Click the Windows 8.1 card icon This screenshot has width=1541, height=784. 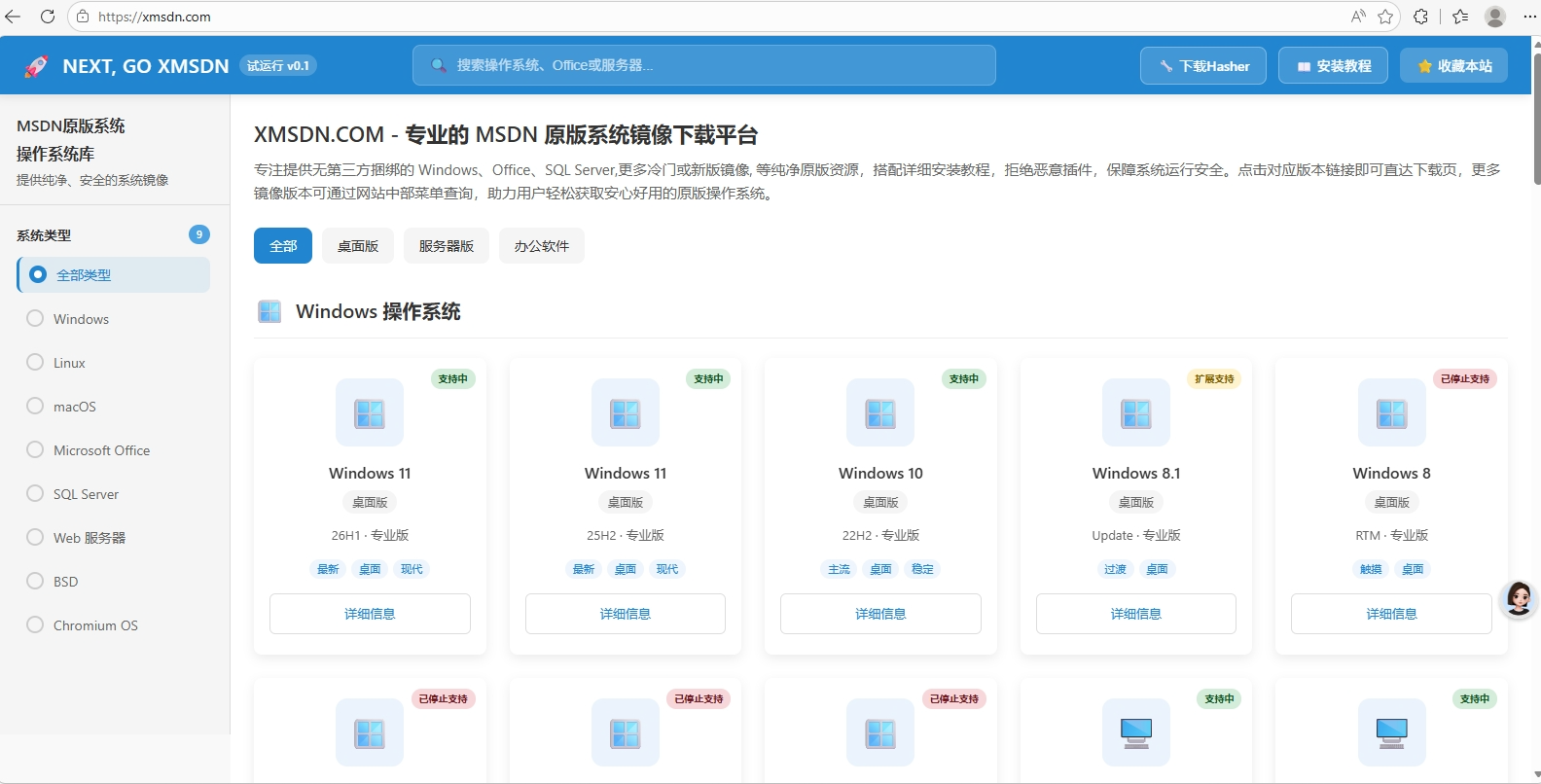pyautogui.click(x=1136, y=412)
